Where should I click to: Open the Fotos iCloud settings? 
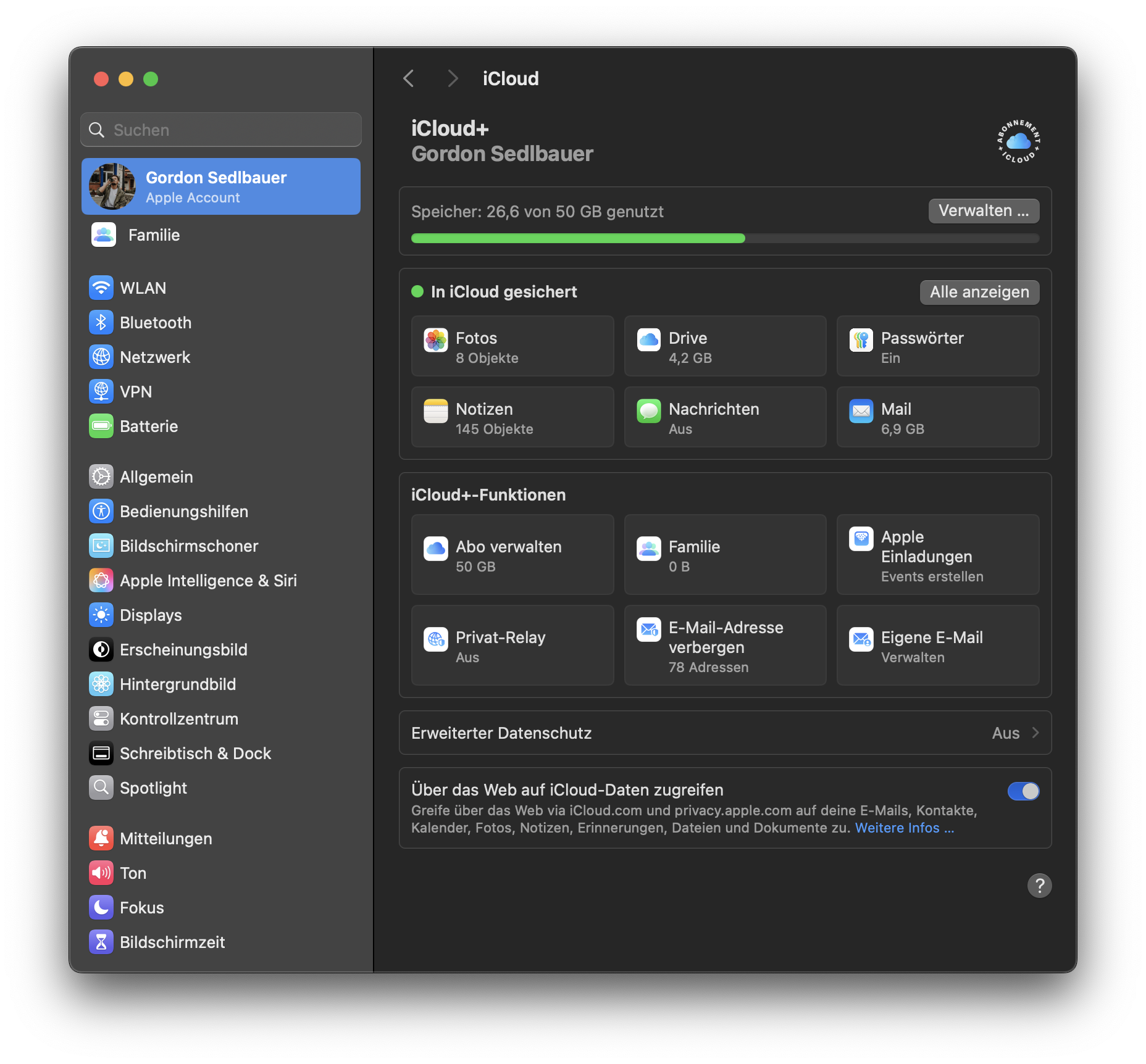pyautogui.click(x=511, y=346)
